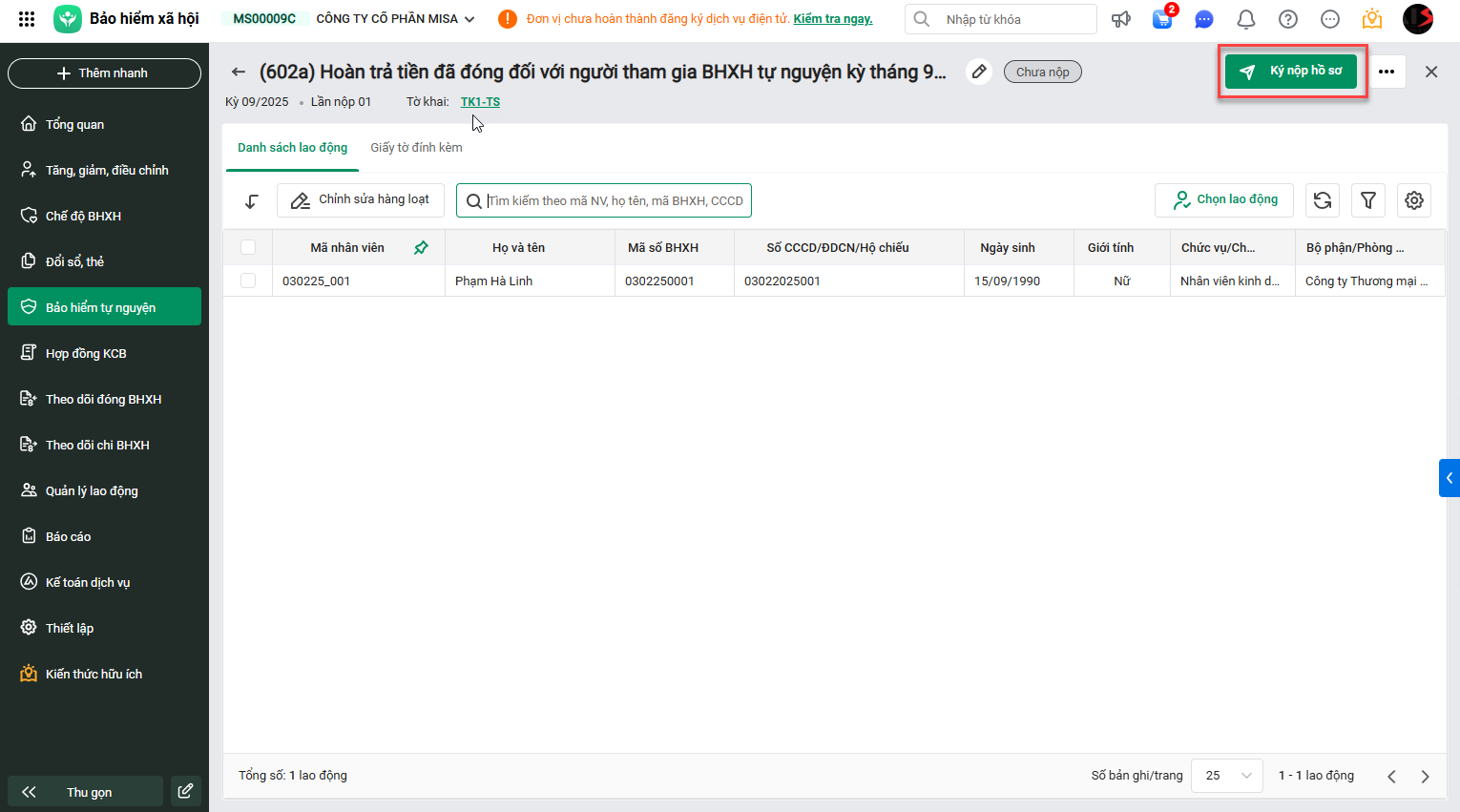The width and height of the screenshot is (1460, 812).
Task: Open the announcements megaphone icon
Action: [x=1121, y=19]
